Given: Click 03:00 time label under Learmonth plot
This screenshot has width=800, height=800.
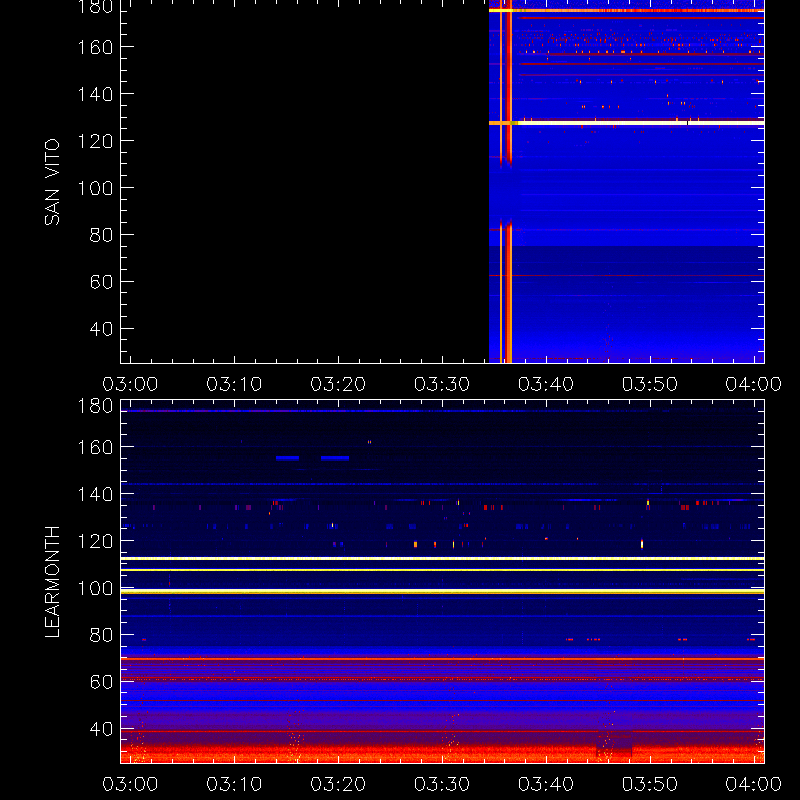Looking at the screenshot, I should [130, 784].
